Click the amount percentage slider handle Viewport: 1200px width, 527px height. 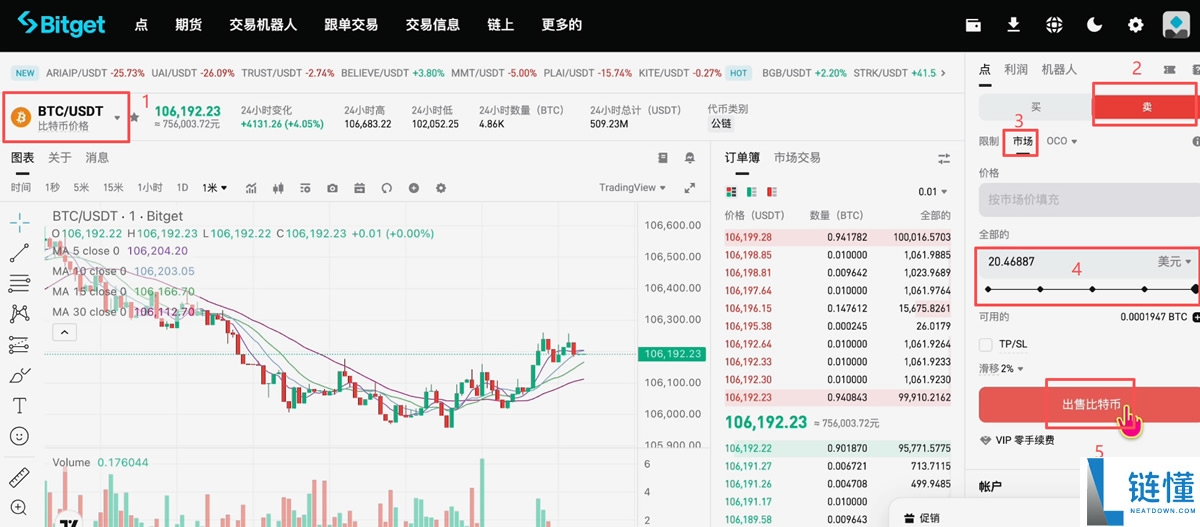[x=1196, y=289]
